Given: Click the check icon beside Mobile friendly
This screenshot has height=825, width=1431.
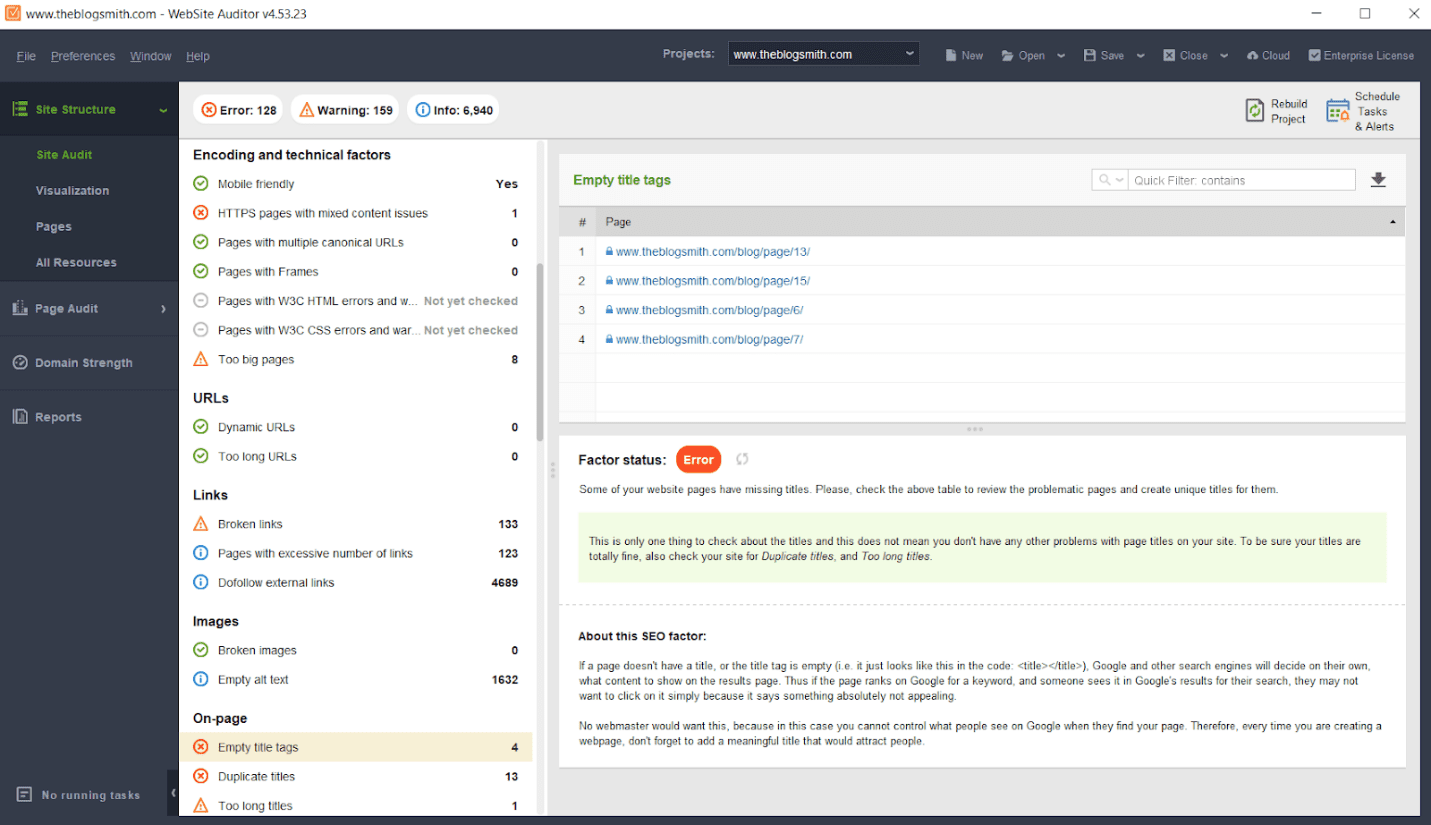Looking at the screenshot, I should coord(200,184).
